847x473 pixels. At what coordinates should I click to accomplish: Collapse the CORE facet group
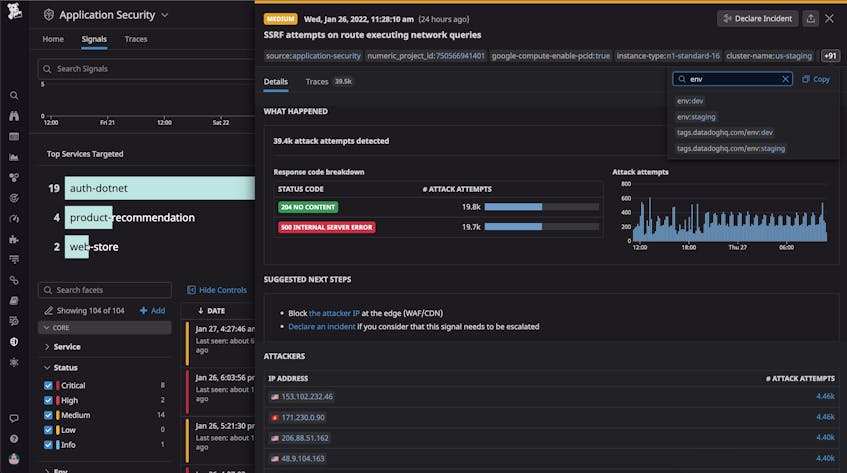click(104, 328)
